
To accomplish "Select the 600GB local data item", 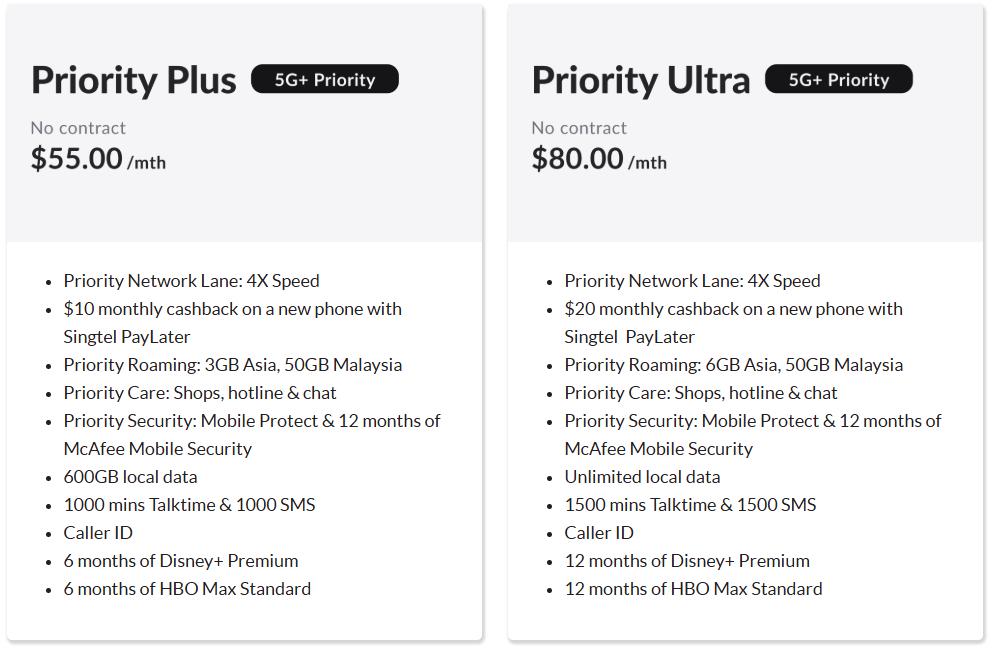I will 130,477.
